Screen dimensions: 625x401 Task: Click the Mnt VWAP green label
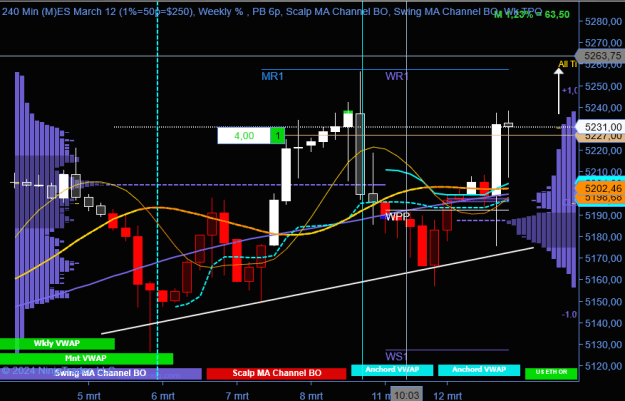(86, 358)
